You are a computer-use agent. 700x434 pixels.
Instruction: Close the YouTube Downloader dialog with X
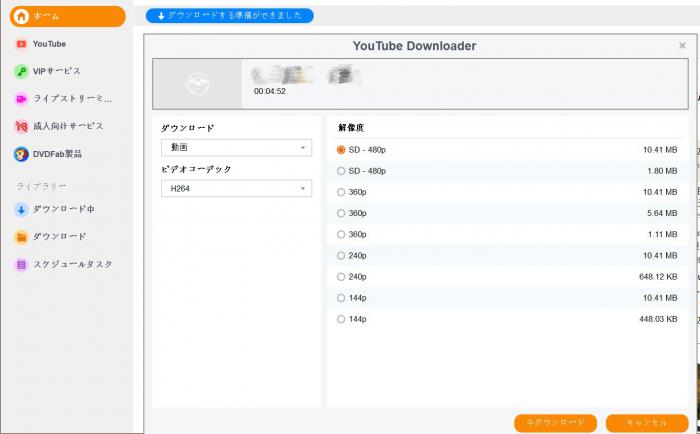coord(682,46)
